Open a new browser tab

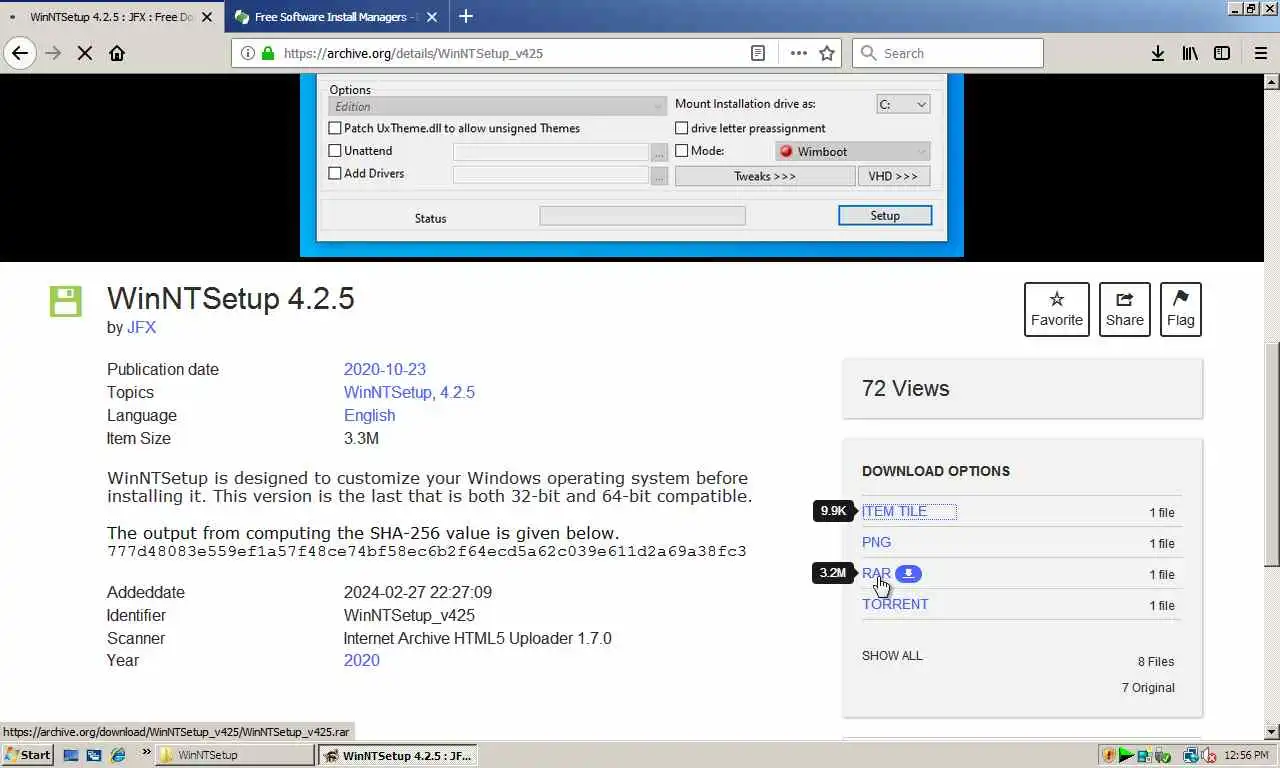[x=466, y=16]
